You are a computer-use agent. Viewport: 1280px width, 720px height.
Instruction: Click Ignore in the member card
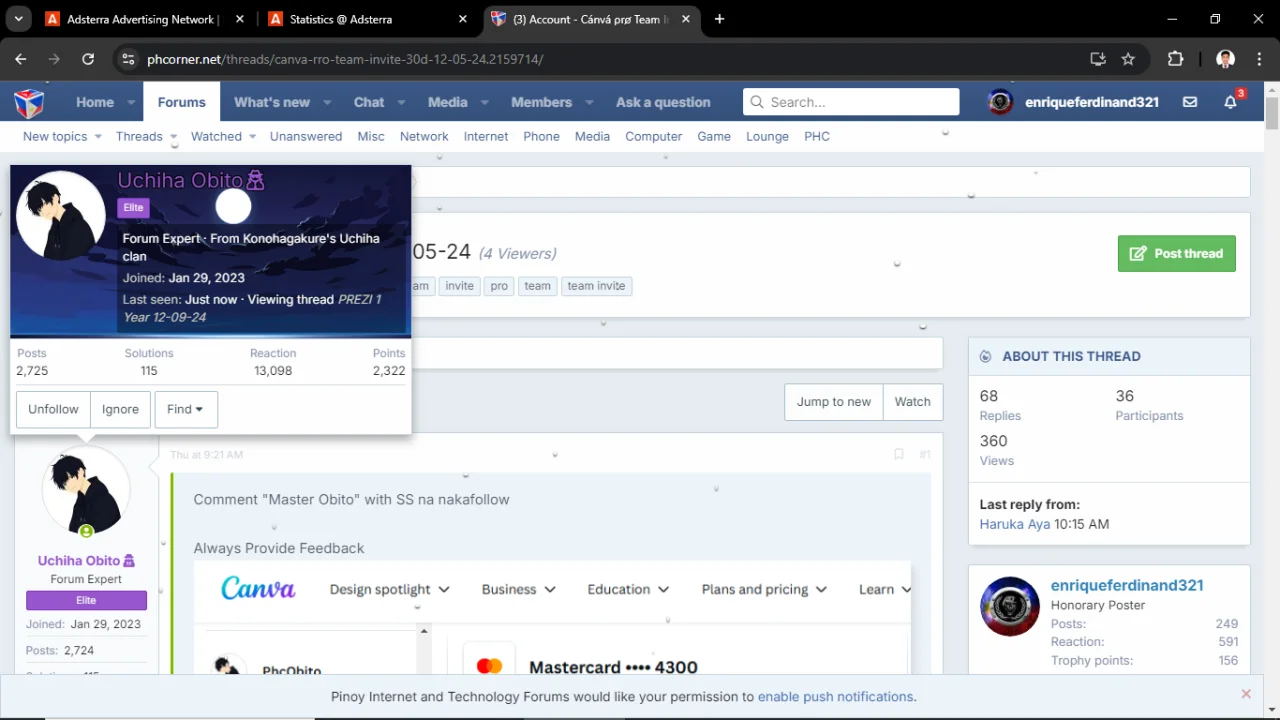pyautogui.click(x=120, y=409)
